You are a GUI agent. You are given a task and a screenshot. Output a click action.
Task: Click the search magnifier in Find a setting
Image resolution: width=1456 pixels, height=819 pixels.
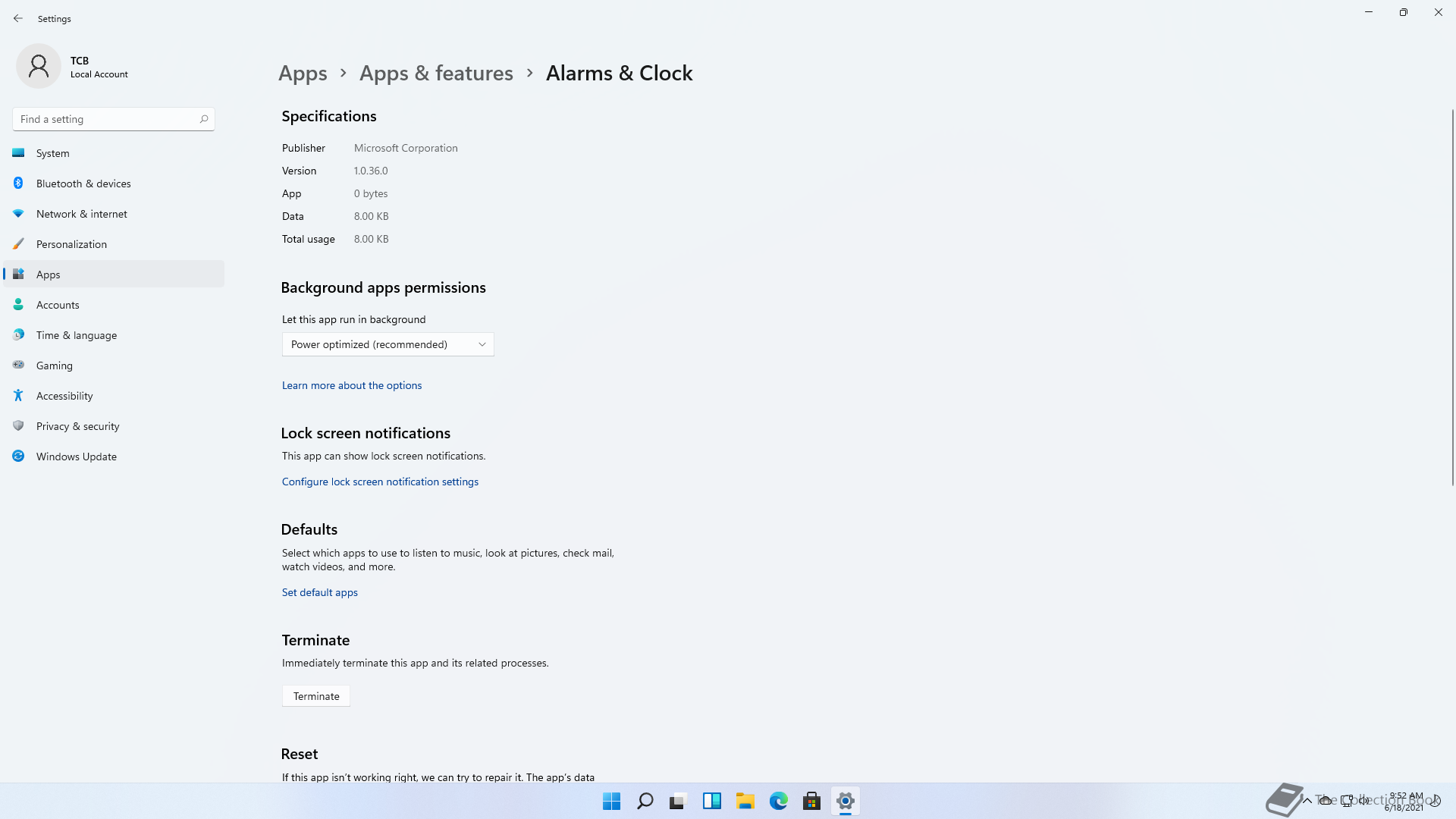coord(204,119)
